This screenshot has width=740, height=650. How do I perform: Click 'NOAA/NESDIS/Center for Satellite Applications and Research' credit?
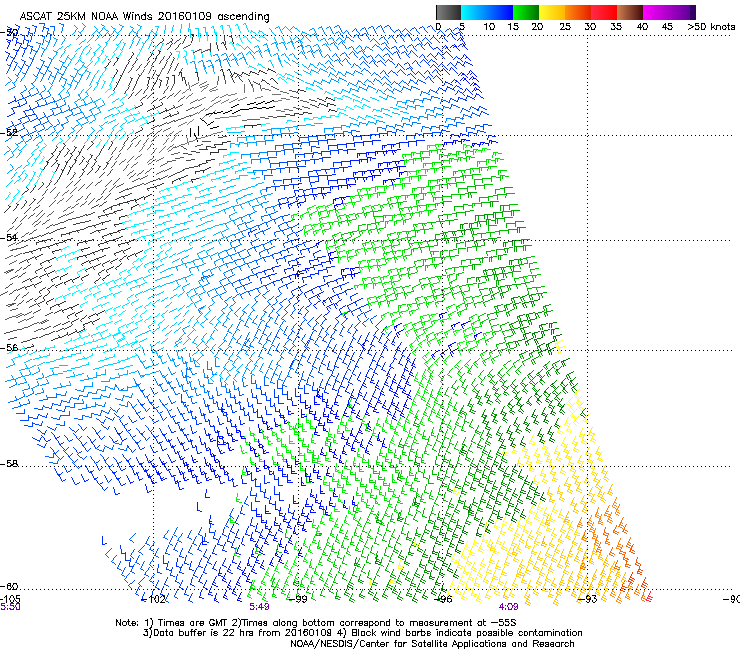point(432,644)
